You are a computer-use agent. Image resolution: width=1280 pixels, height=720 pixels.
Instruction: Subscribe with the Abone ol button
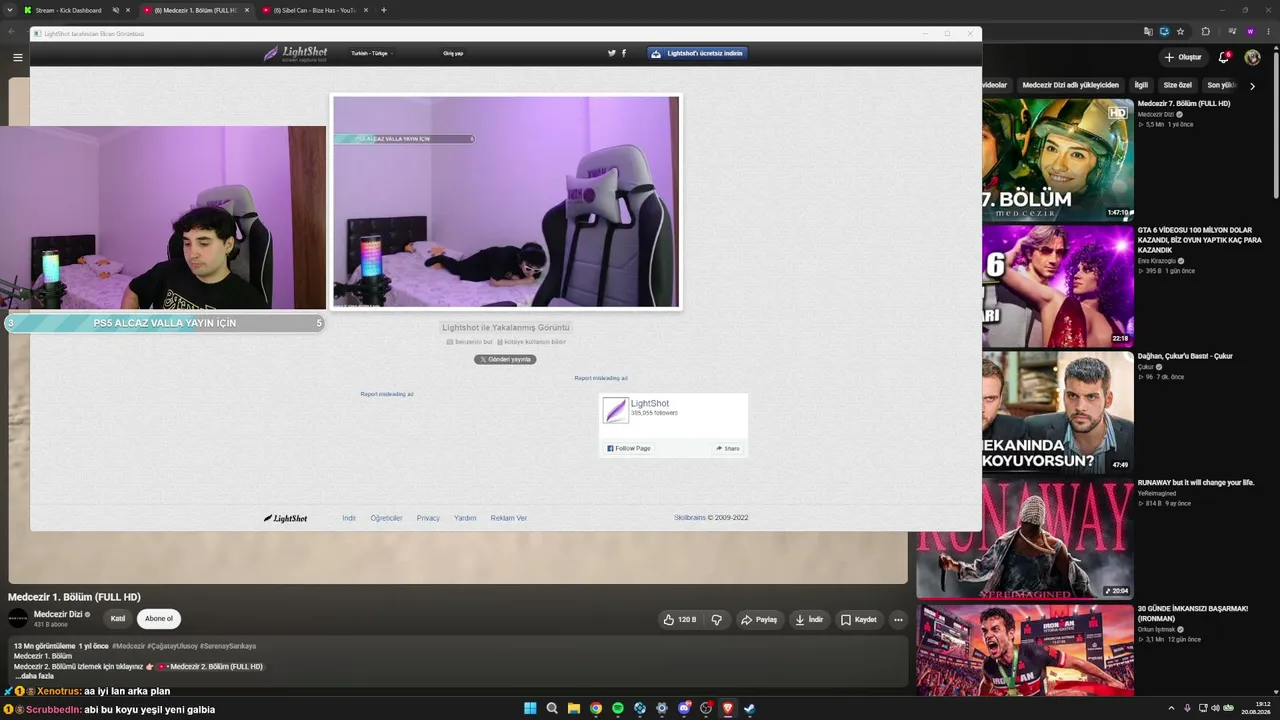[x=159, y=619]
